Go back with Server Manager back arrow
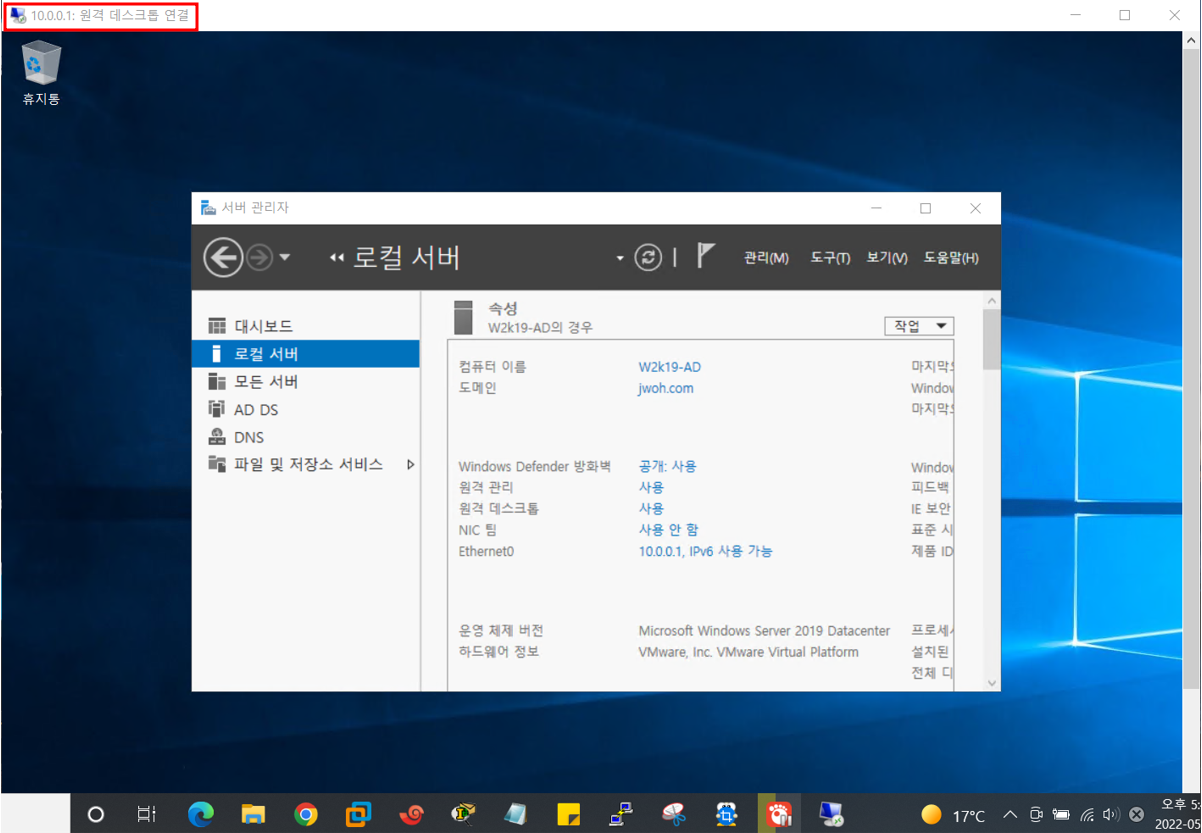The width and height of the screenshot is (1202, 833). [223, 257]
